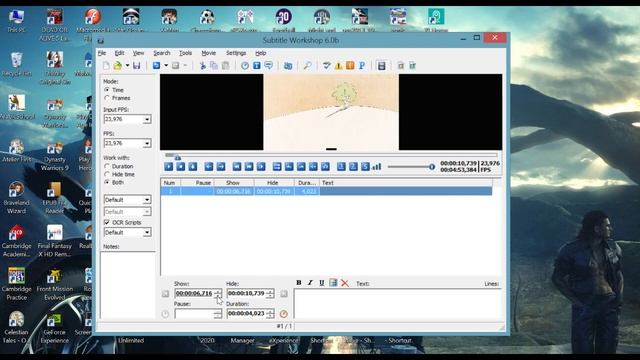
Task: Click the Show time input field
Action: (194, 293)
